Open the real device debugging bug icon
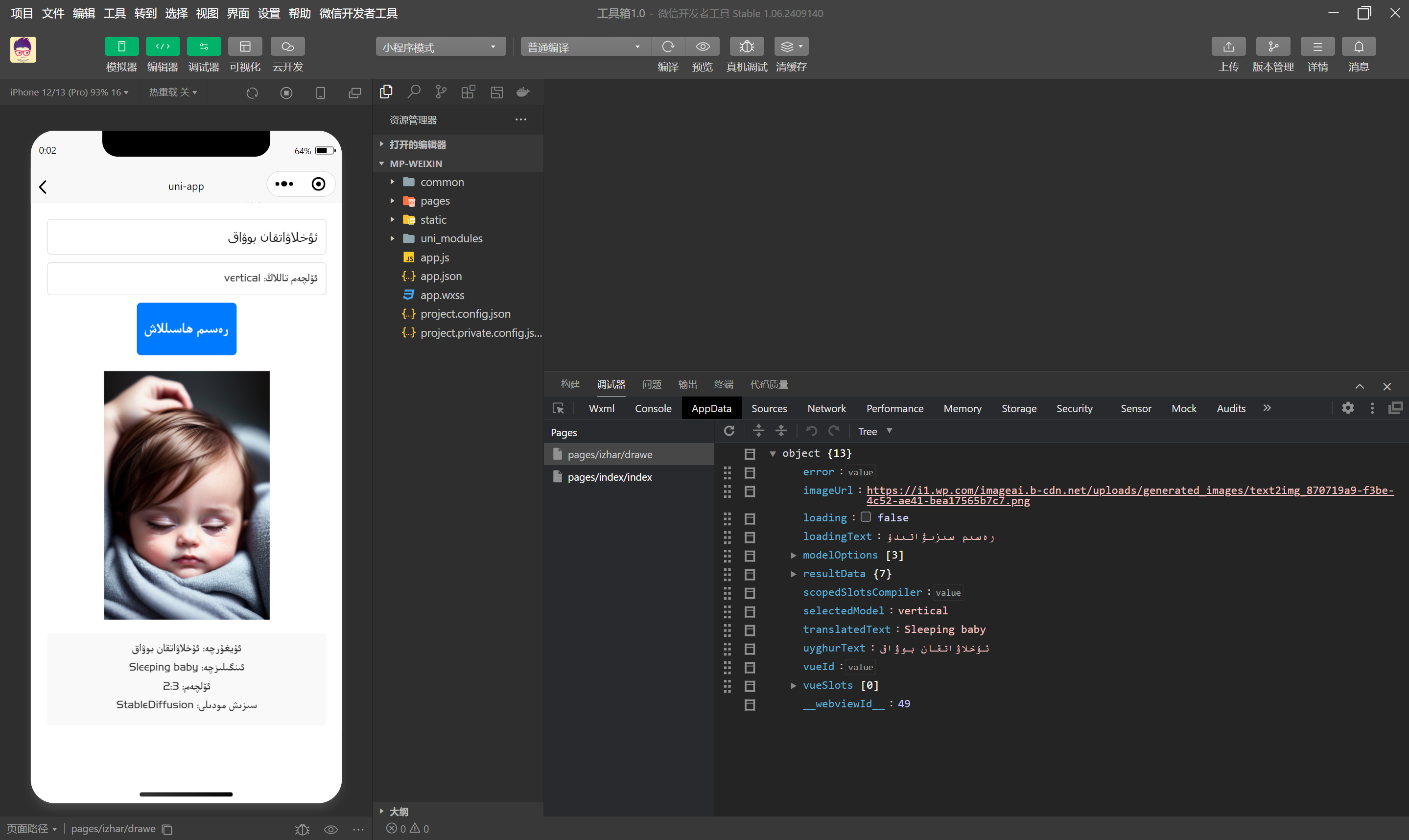The width and height of the screenshot is (1409, 840). (x=746, y=47)
